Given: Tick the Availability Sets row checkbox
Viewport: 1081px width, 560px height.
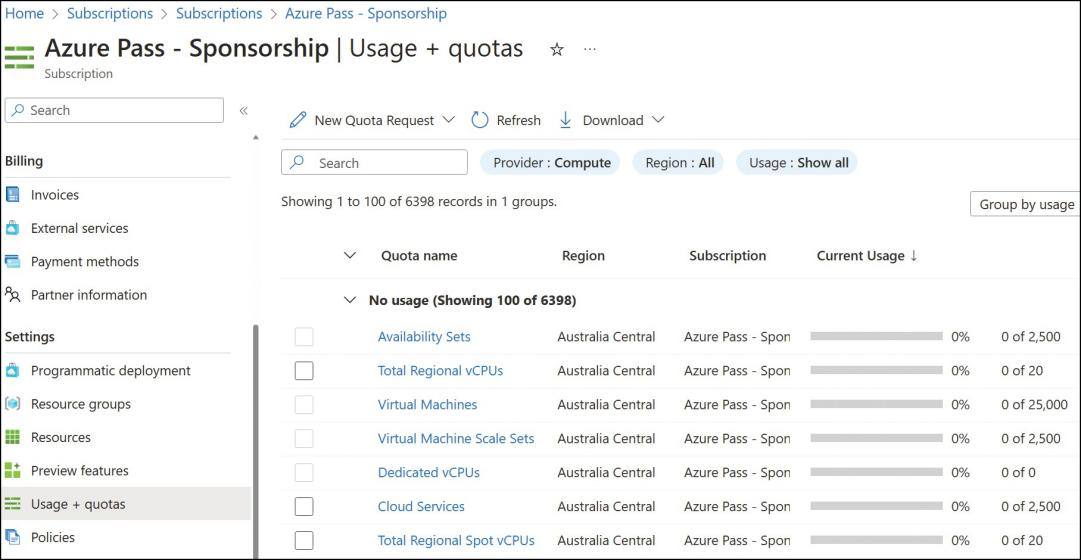Looking at the screenshot, I should [304, 337].
